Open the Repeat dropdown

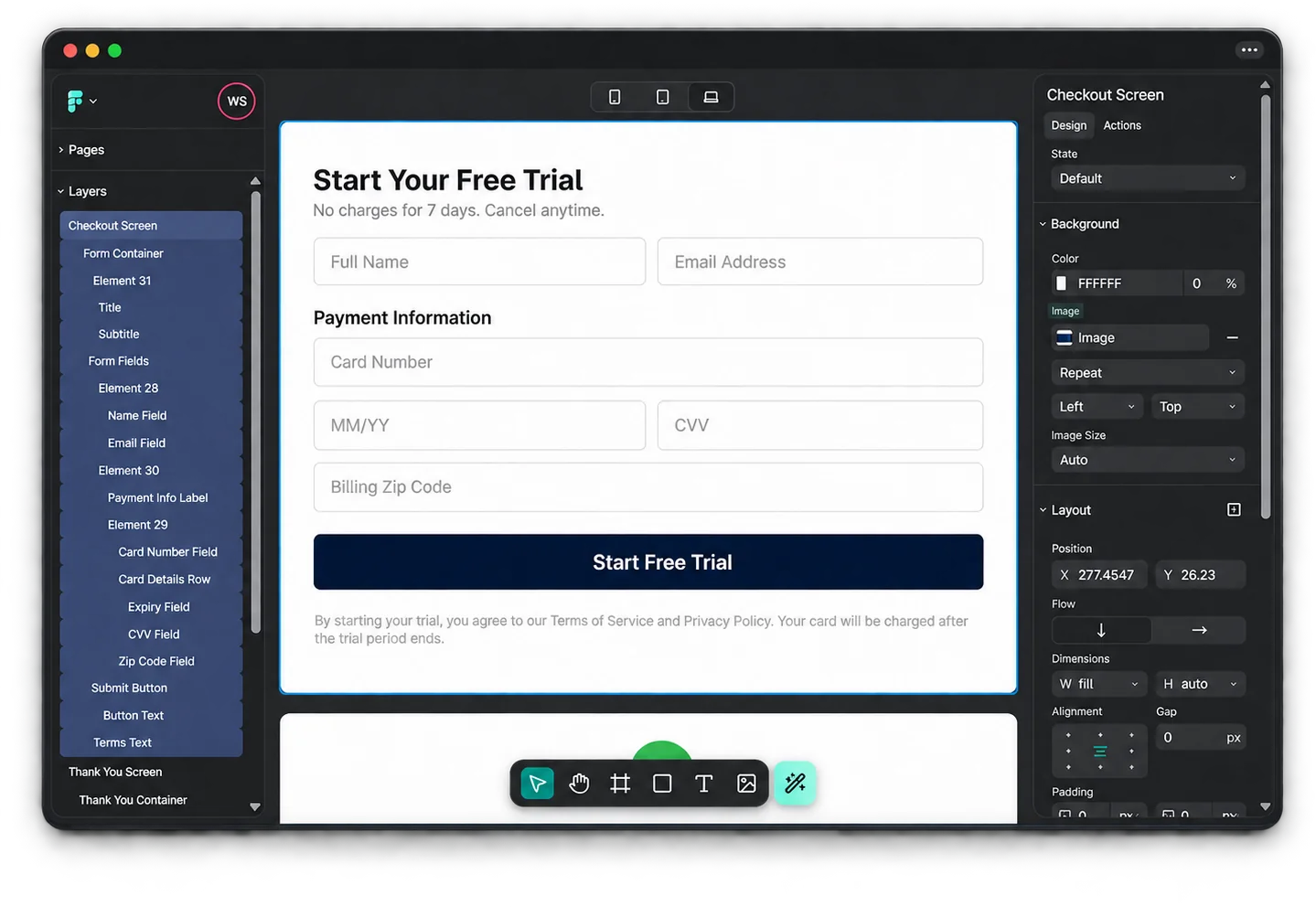tap(1148, 373)
